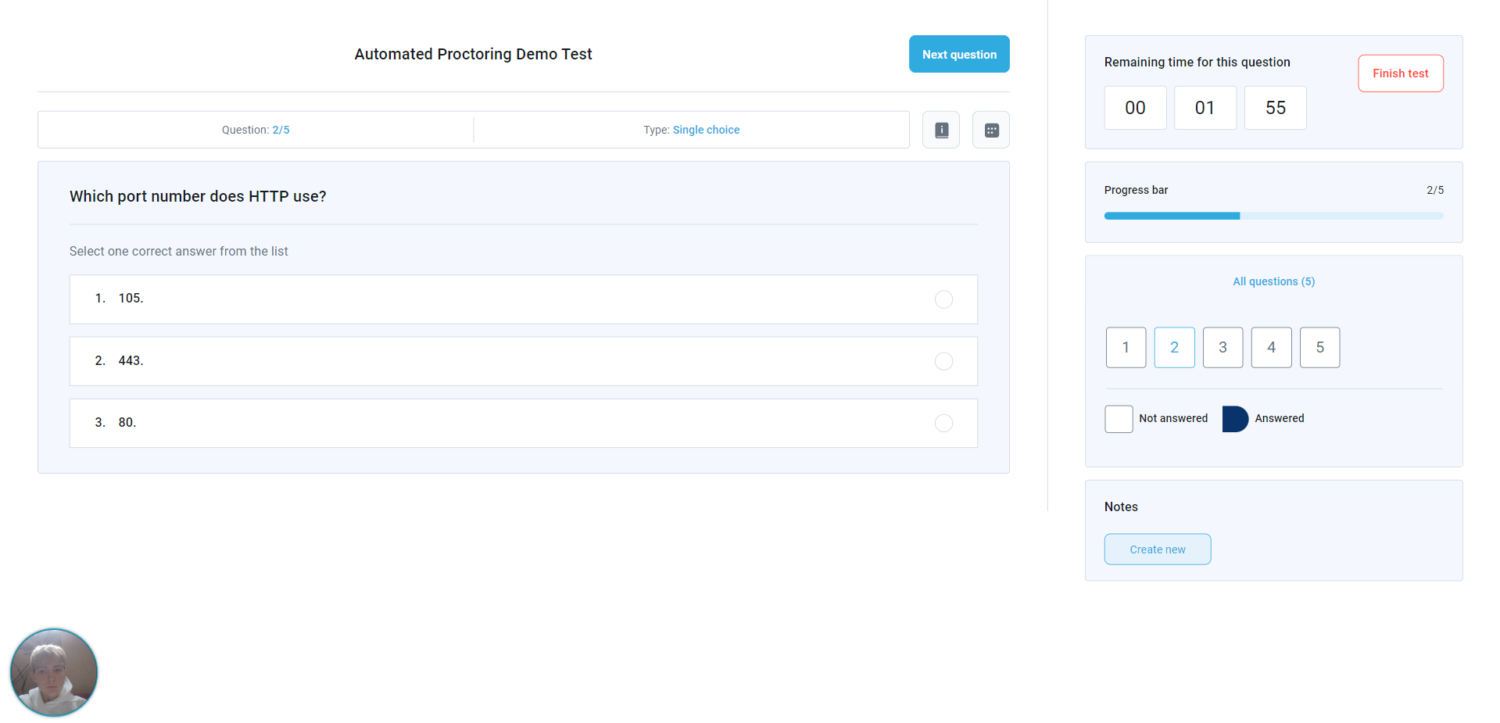Select the radio button for 105

click(x=943, y=299)
